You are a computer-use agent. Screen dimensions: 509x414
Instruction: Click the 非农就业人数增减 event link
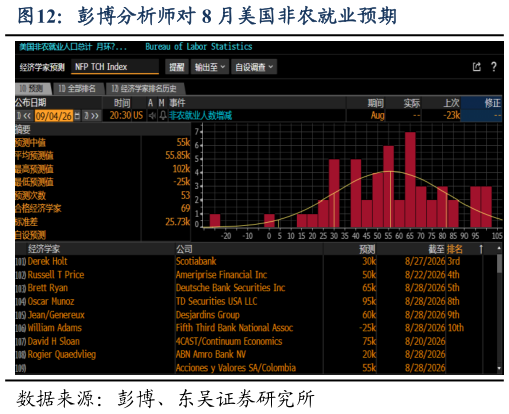(x=200, y=116)
